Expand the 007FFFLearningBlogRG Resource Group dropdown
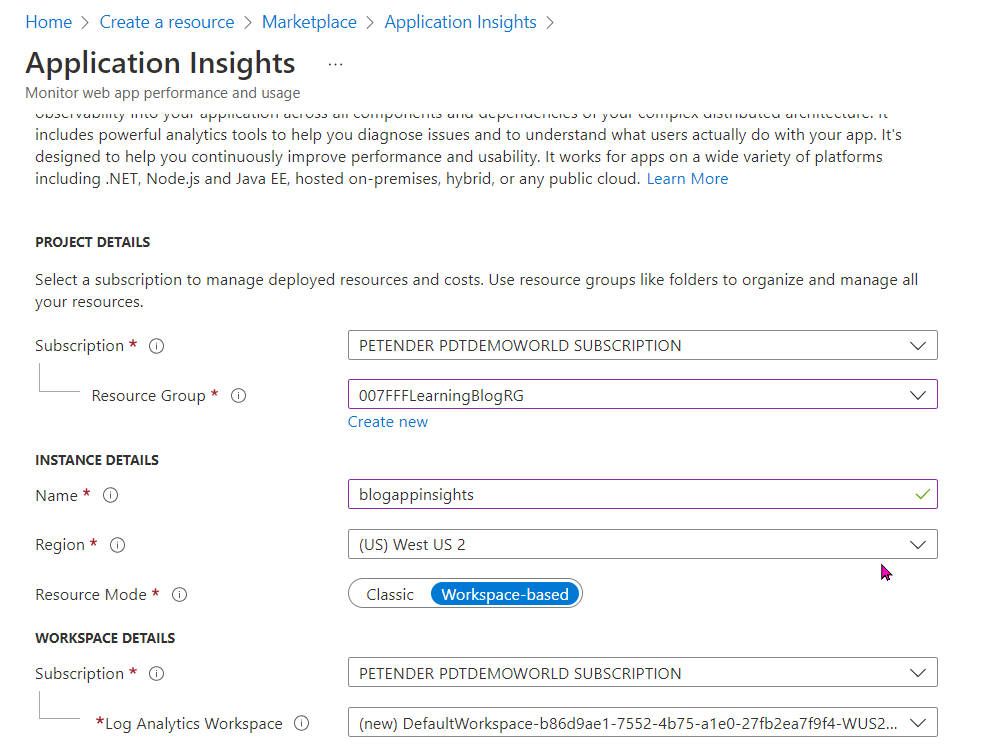Image resolution: width=987 pixels, height=756 pixels. (917, 394)
